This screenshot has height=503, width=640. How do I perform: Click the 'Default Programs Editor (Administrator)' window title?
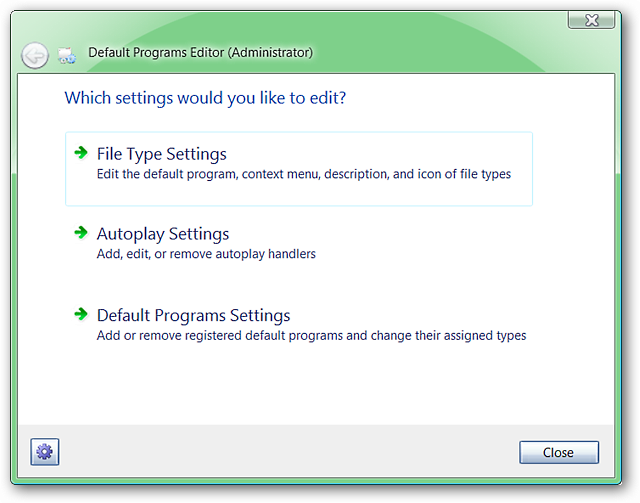click(200, 53)
